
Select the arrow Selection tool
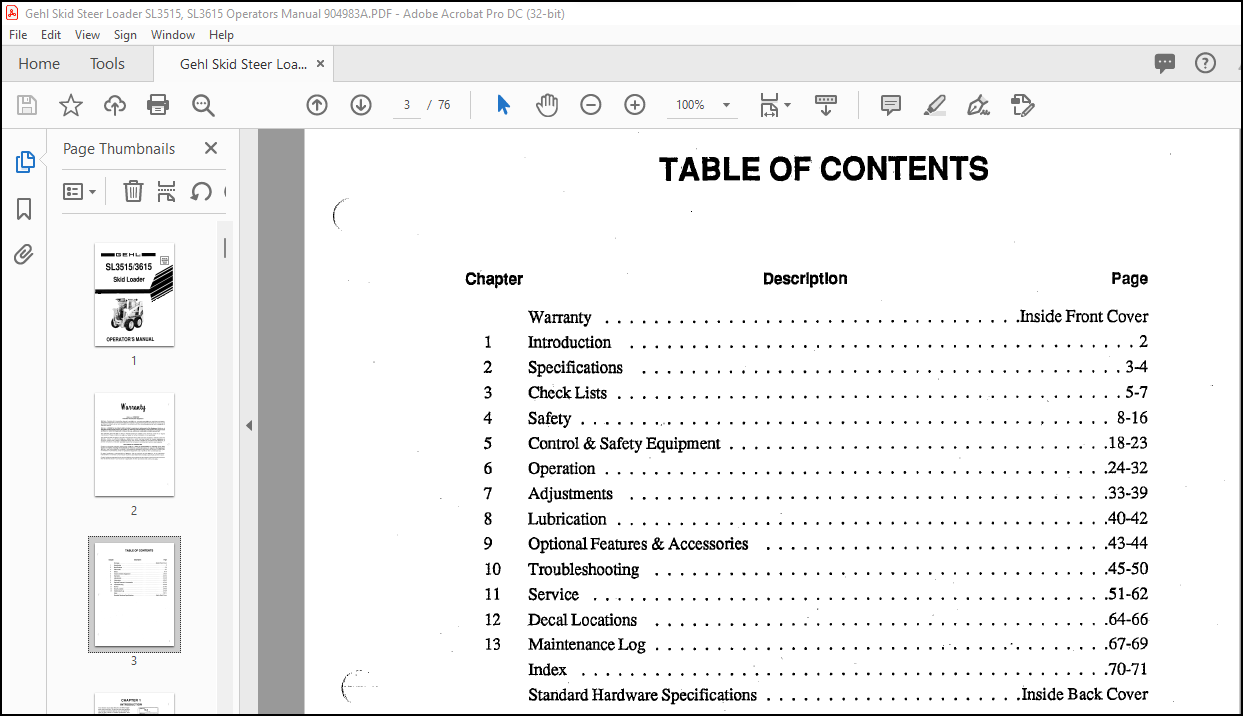tap(503, 105)
